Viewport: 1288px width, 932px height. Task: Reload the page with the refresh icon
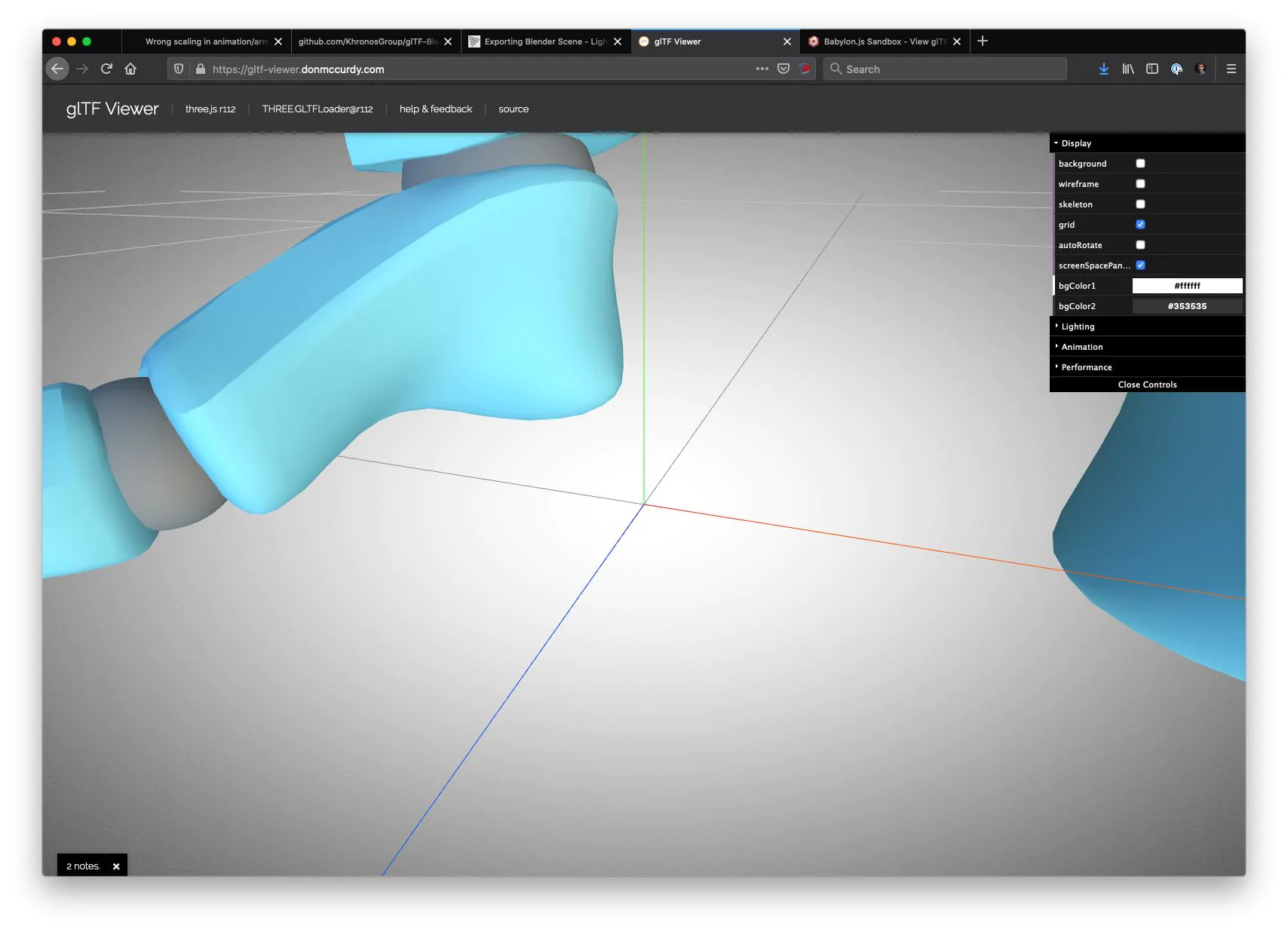point(106,69)
